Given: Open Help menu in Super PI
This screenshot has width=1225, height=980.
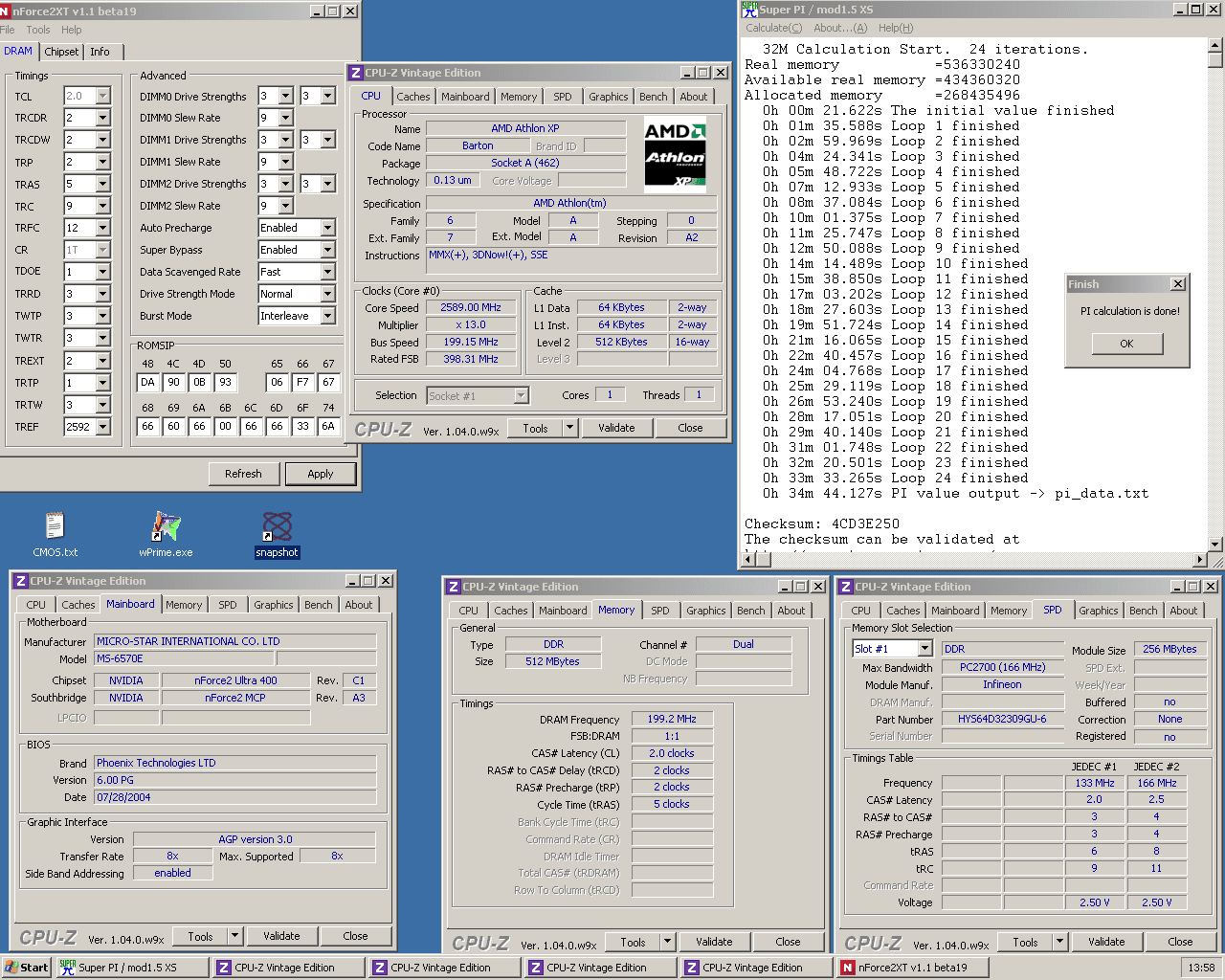Looking at the screenshot, I should click(x=896, y=28).
